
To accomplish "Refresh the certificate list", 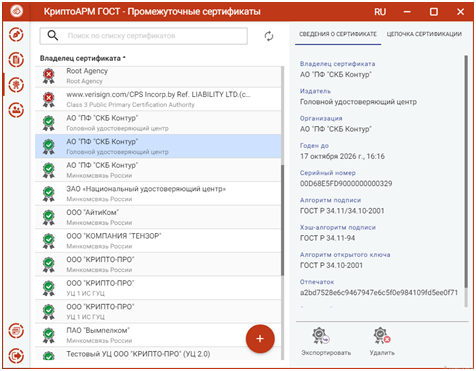I will tap(269, 36).
